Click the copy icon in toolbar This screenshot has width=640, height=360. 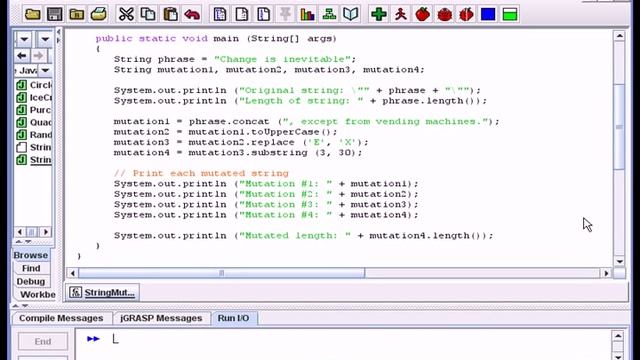click(x=148, y=14)
